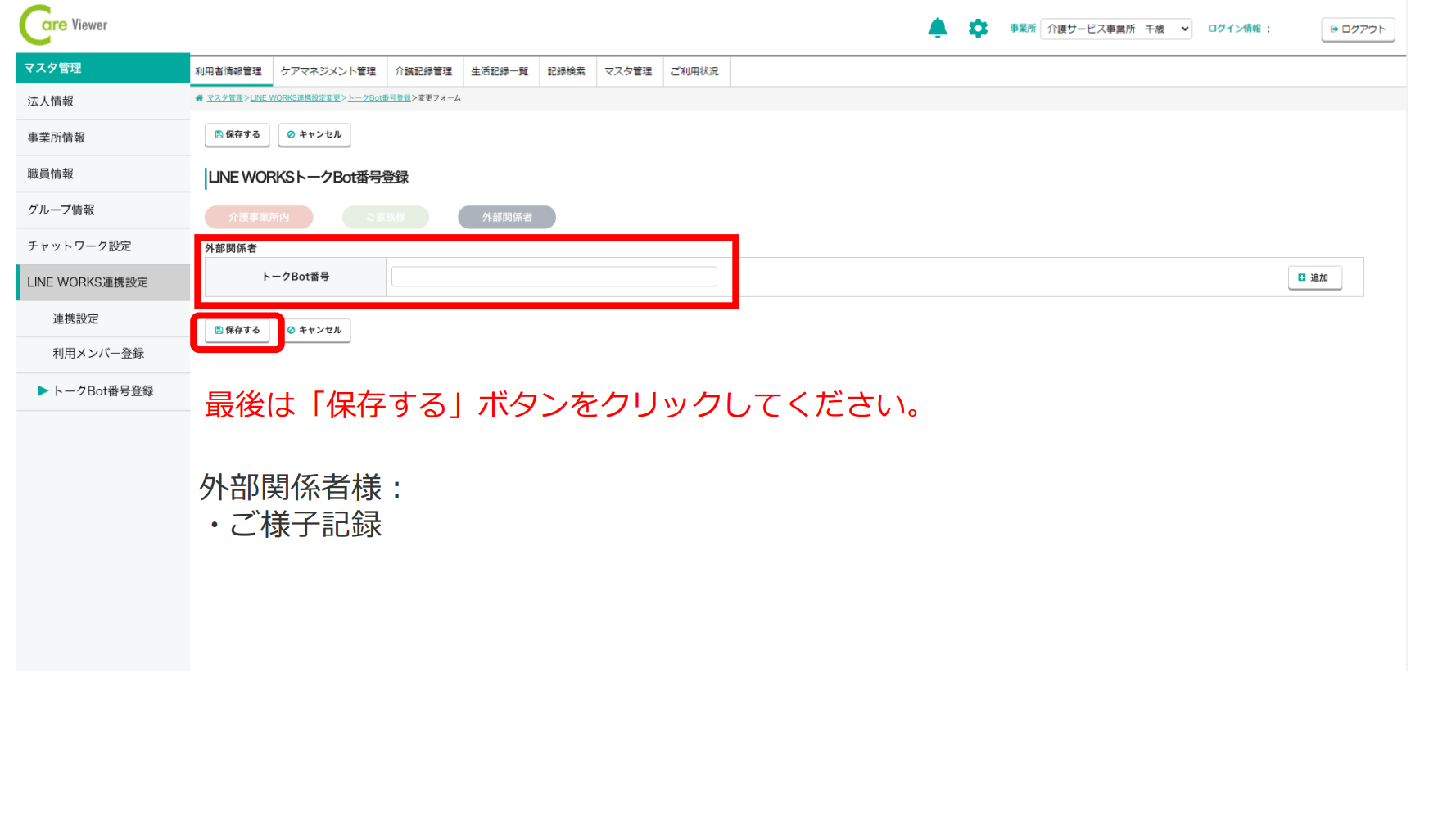Click the top 保存する button
Screen dimensions: 1456x830
[x=237, y=135]
